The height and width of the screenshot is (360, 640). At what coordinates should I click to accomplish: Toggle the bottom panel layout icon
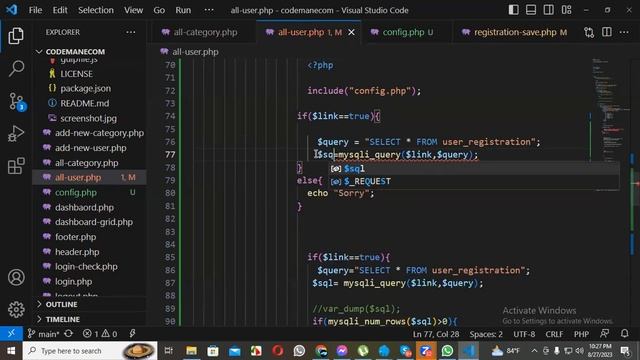[x=531, y=10]
